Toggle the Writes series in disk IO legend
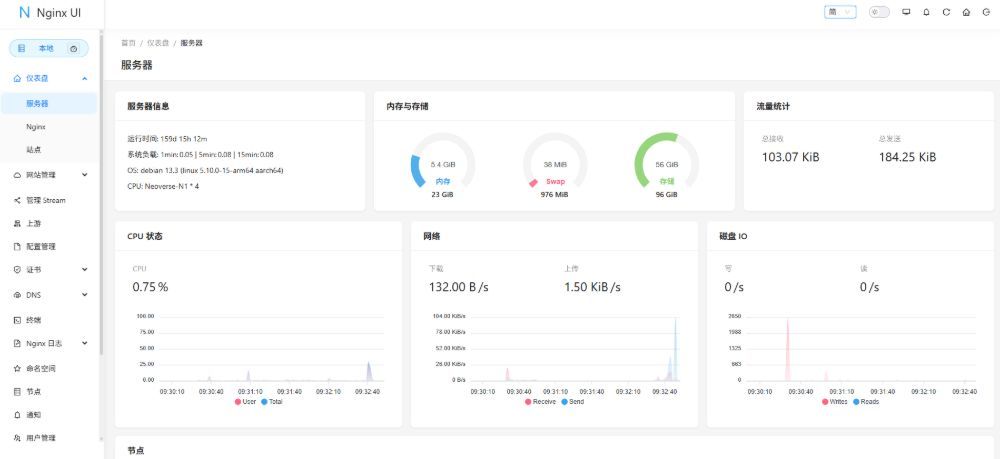The height and width of the screenshot is (459, 1000). (835, 402)
